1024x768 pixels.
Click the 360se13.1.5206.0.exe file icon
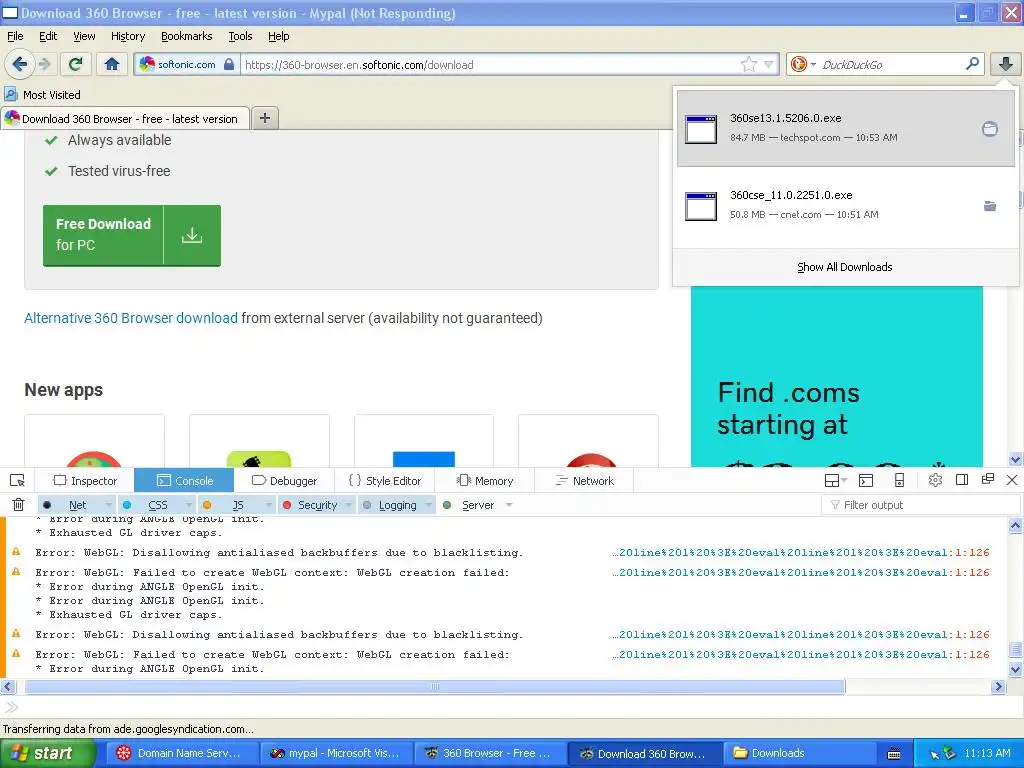click(x=701, y=129)
